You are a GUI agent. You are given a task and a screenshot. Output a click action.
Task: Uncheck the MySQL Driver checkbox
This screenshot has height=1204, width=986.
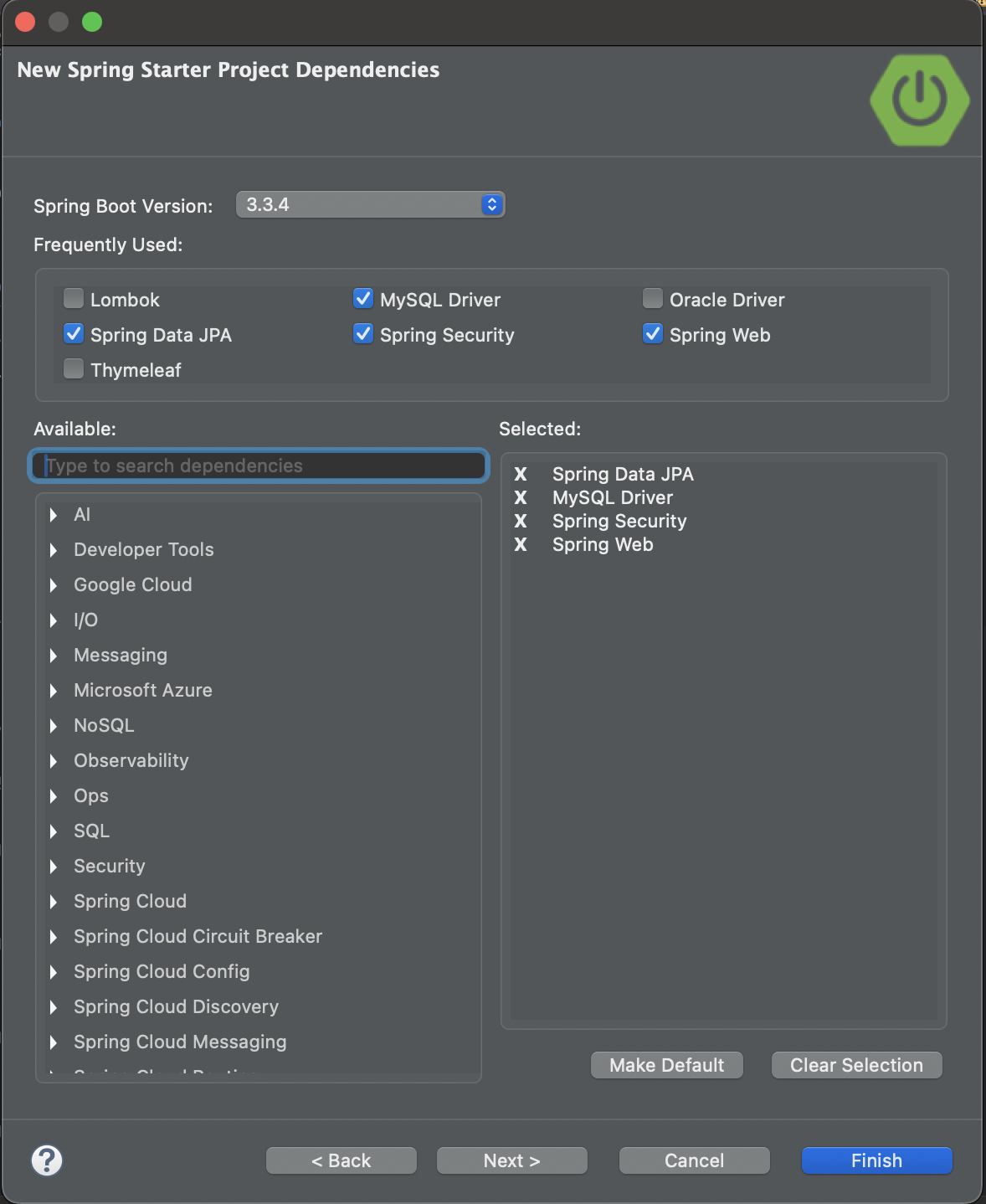[363, 298]
